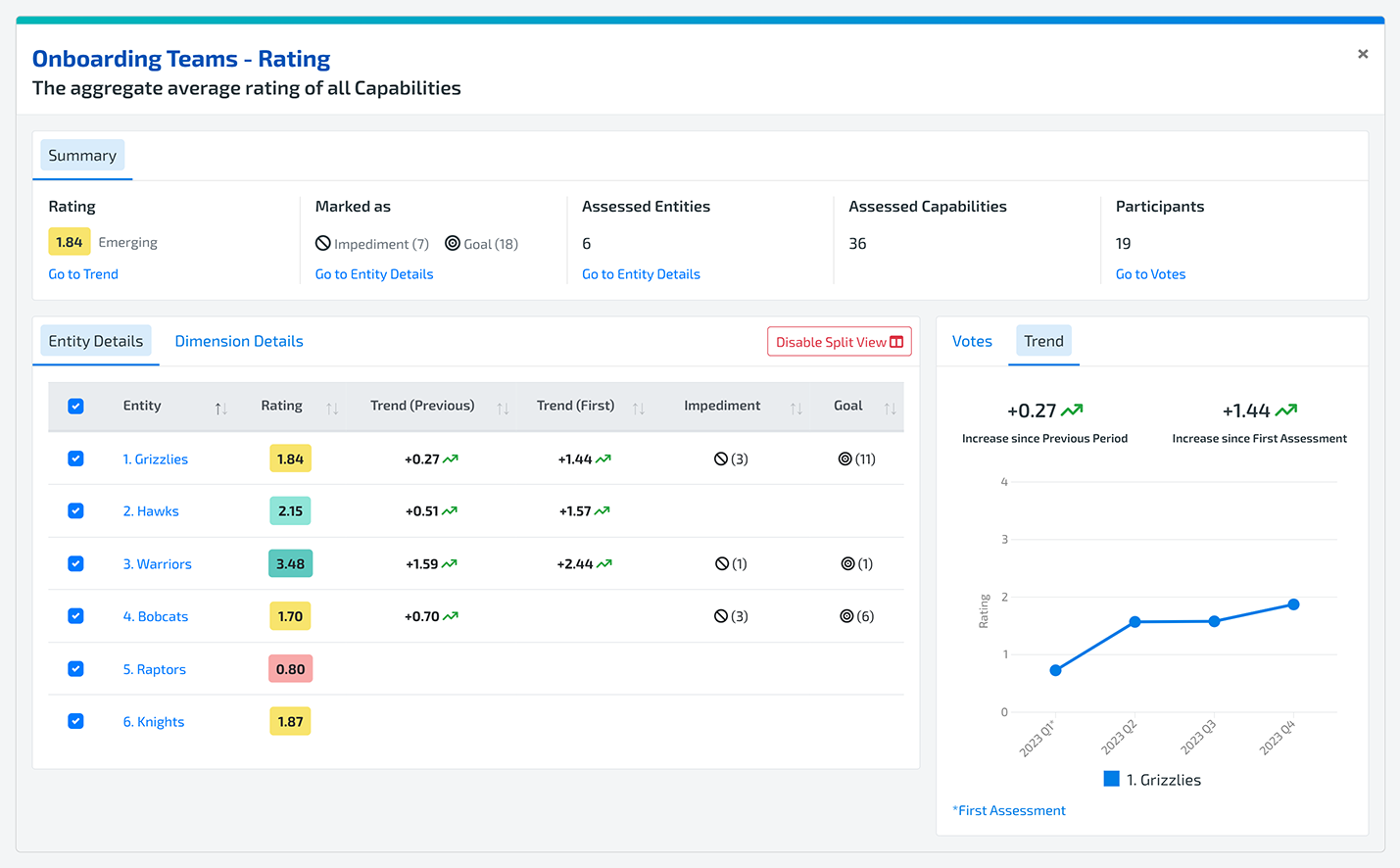Follow the Go to Trend link
Image resolution: width=1400 pixels, height=868 pixels.
(x=83, y=274)
